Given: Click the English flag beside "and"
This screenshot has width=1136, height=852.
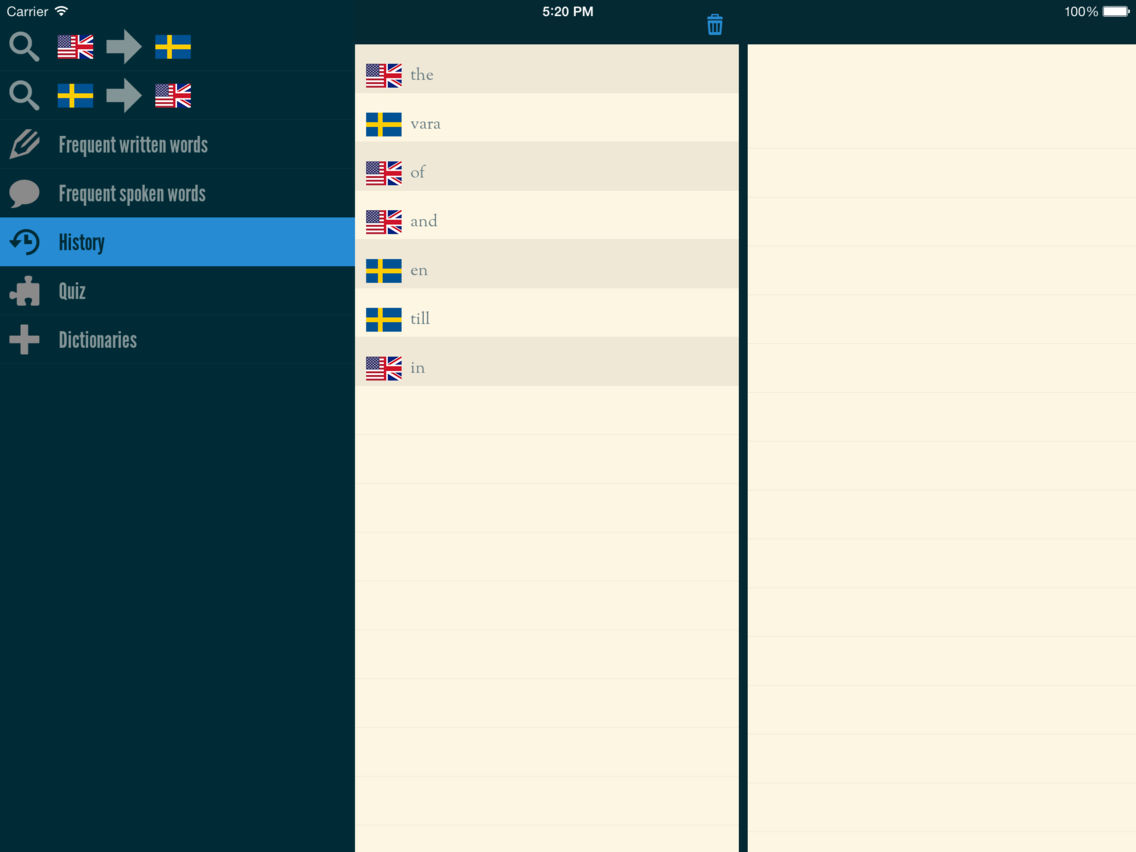Looking at the screenshot, I should point(383,222).
